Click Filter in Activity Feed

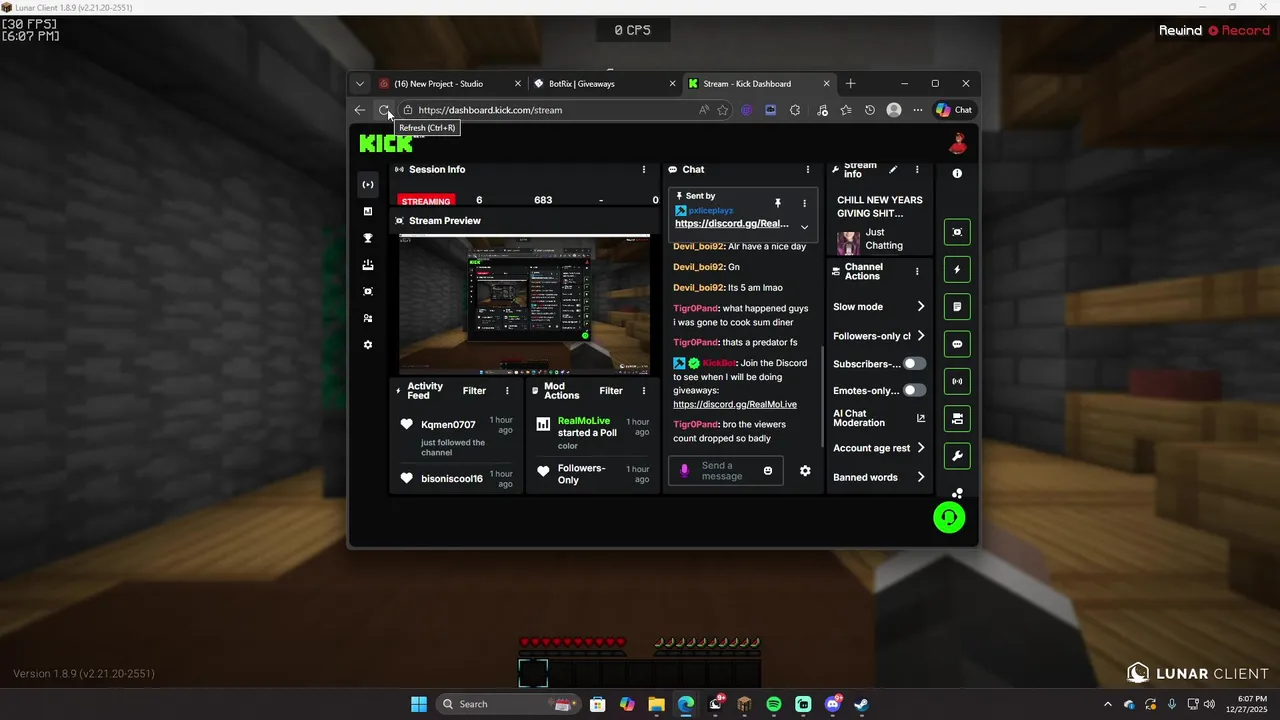pyautogui.click(x=474, y=391)
